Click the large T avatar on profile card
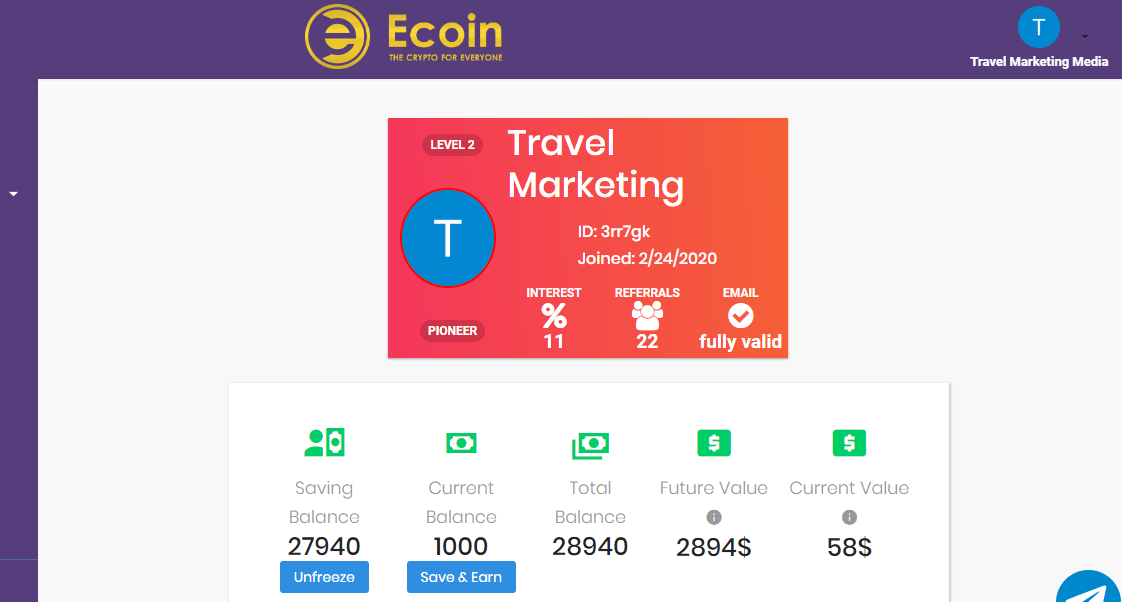Image resolution: width=1122 pixels, height=602 pixels. (447, 238)
